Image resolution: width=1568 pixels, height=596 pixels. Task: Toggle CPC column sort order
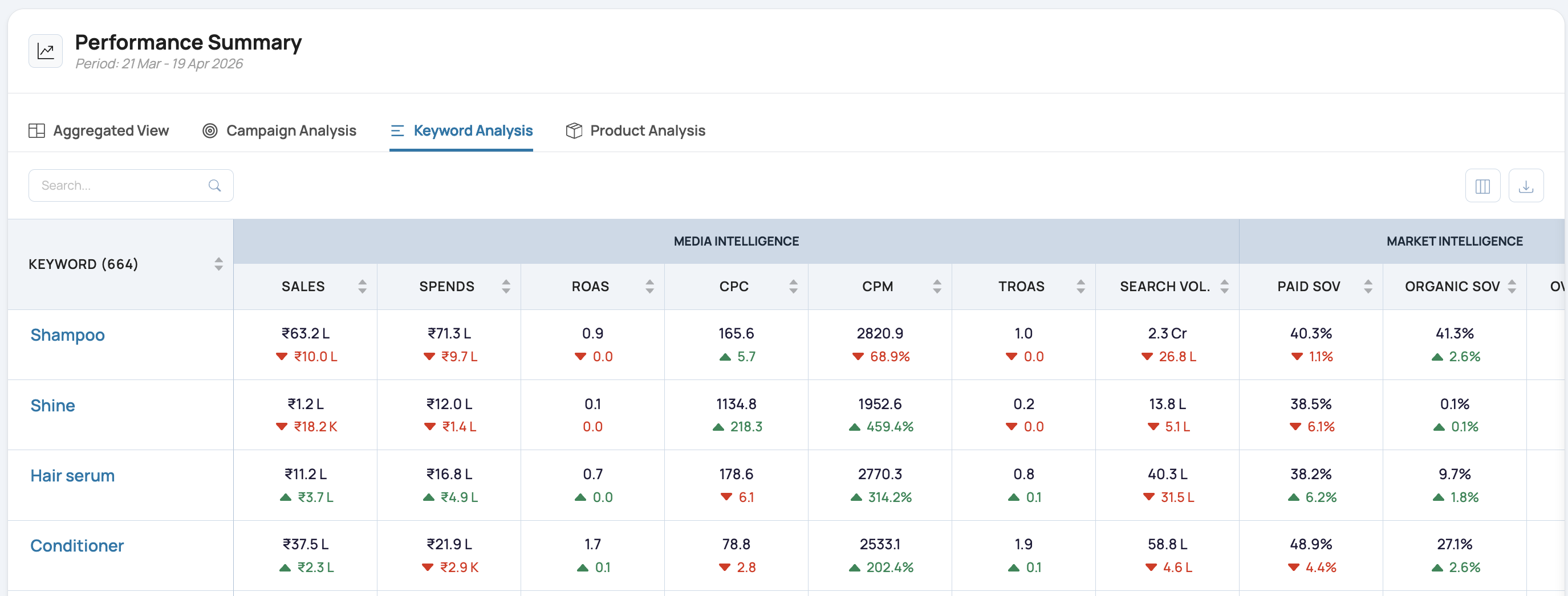pyautogui.click(x=793, y=287)
